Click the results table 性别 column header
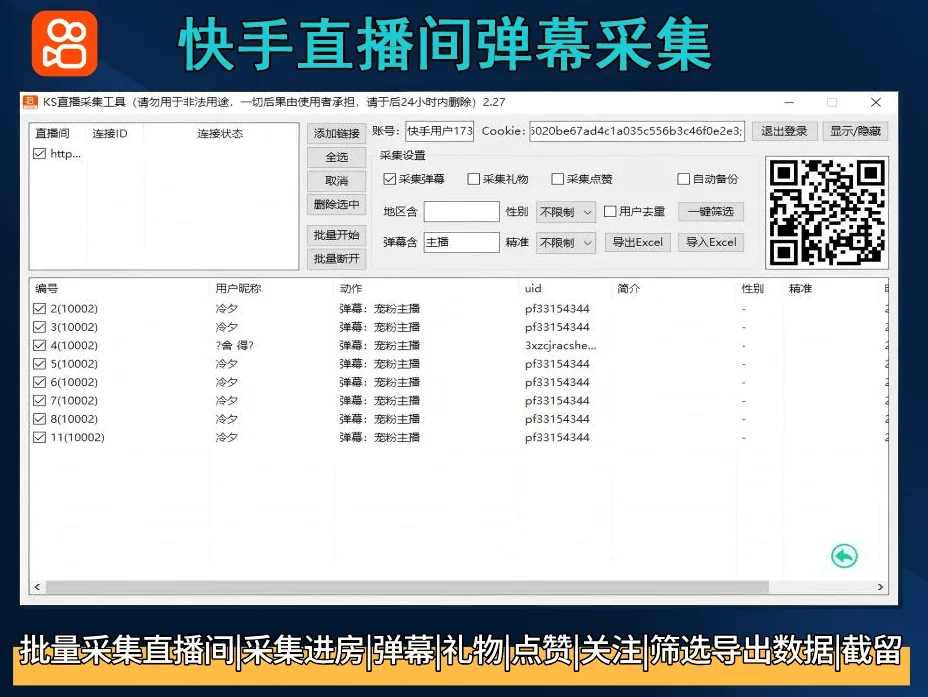 pyautogui.click(x=753, y=289)
